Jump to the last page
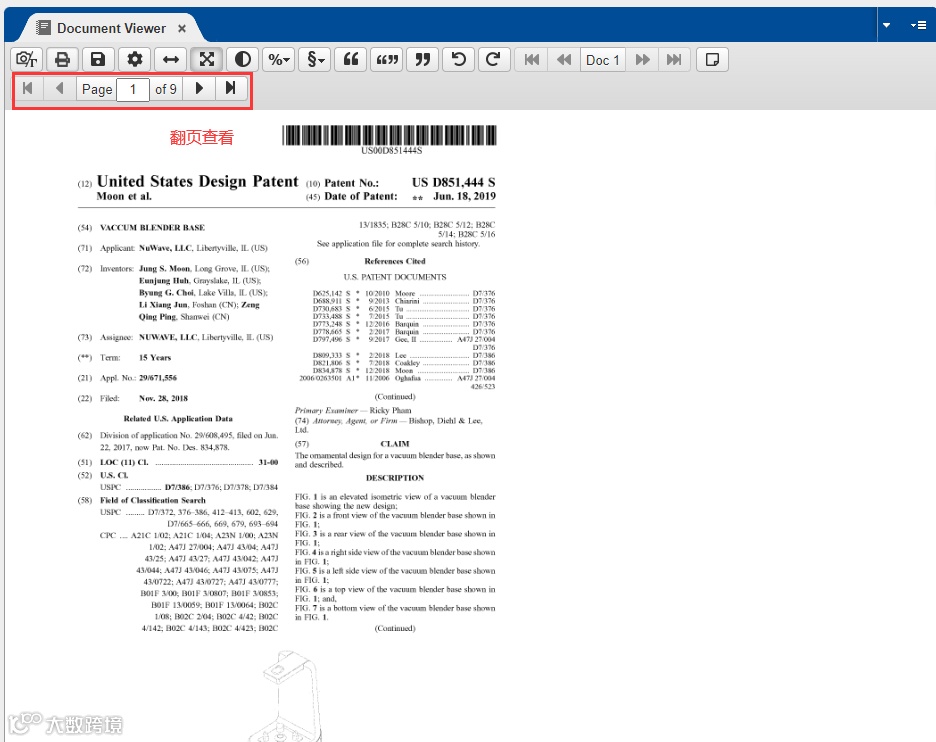 pyautogui.click(x=231, y=89)
